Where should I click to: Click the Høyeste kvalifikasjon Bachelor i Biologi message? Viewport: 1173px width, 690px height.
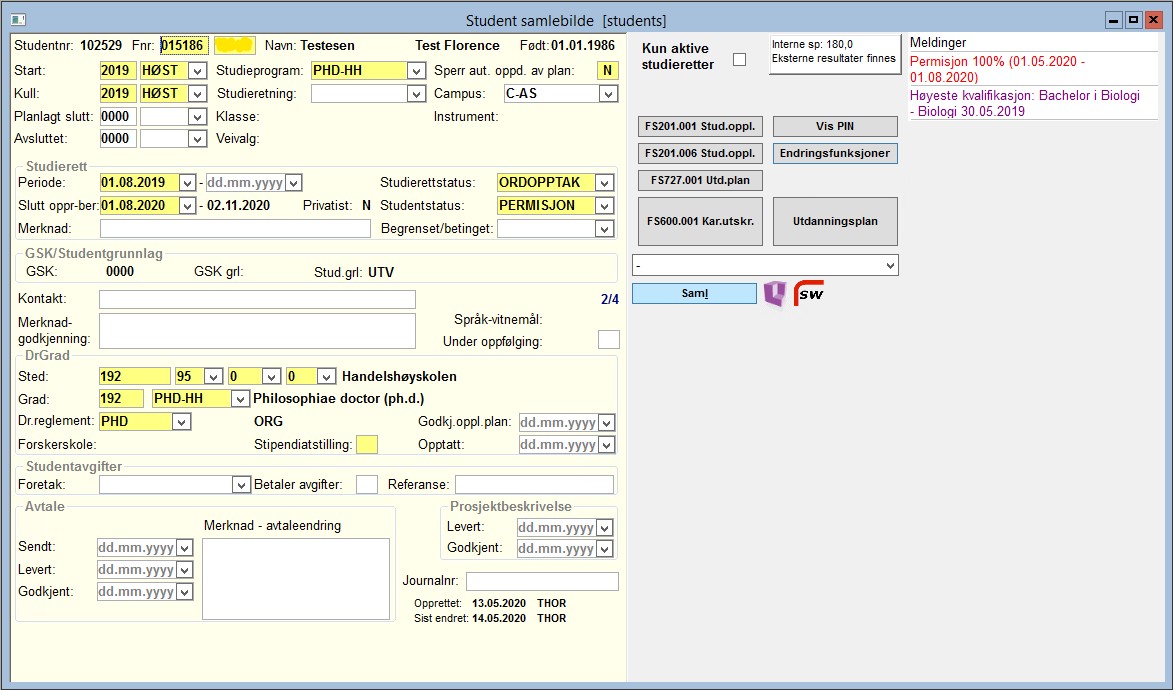click(x=1025, y=103)
